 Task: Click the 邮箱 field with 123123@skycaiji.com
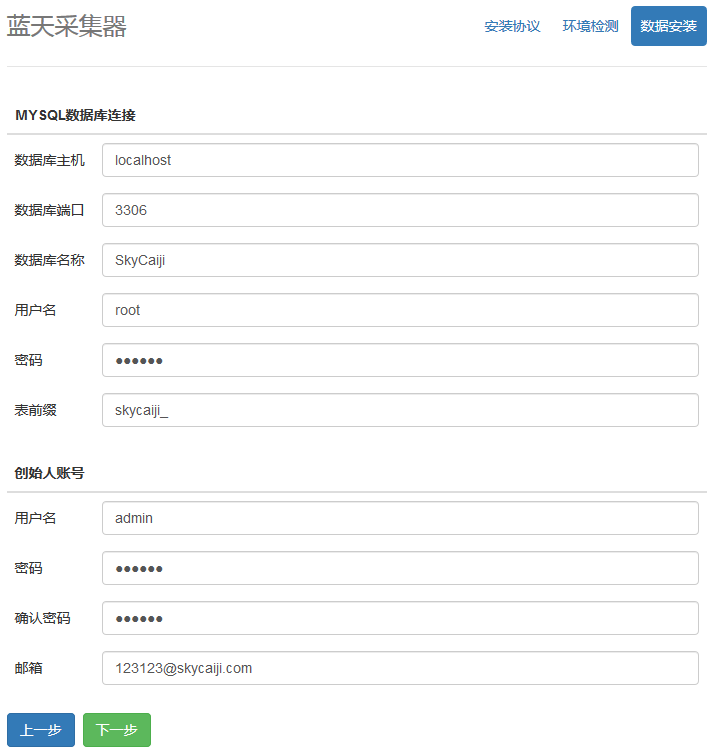click(400, 668)
